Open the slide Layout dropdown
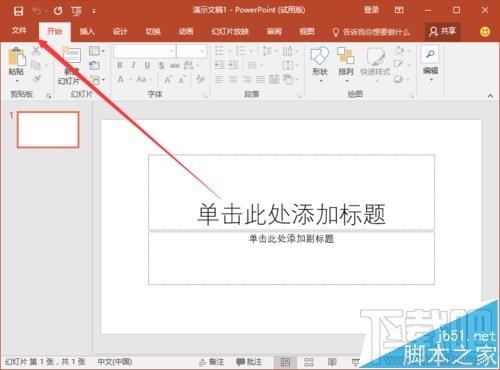 [97, 51]
